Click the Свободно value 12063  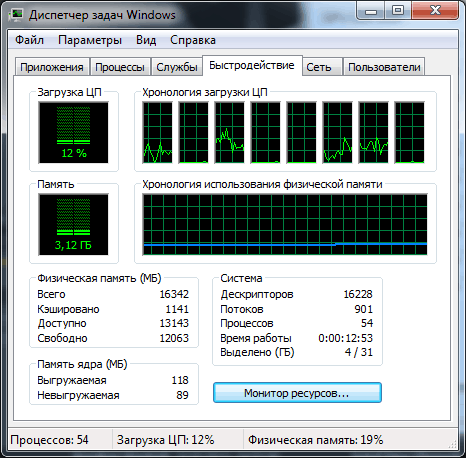pyautogui.click(x=174, y=338)
